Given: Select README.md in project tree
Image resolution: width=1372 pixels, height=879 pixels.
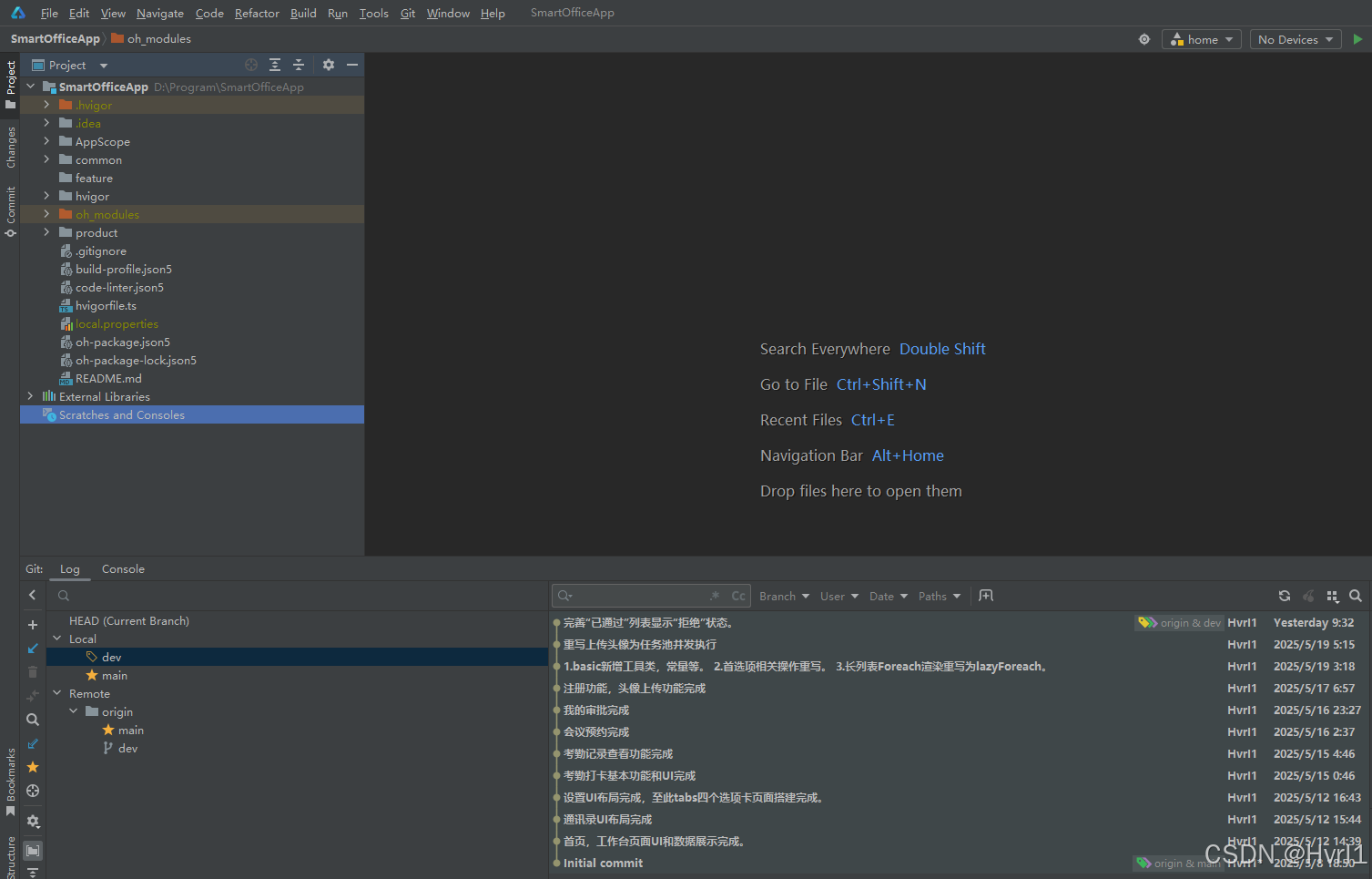Looking at the screenshot, I should 108,378.
